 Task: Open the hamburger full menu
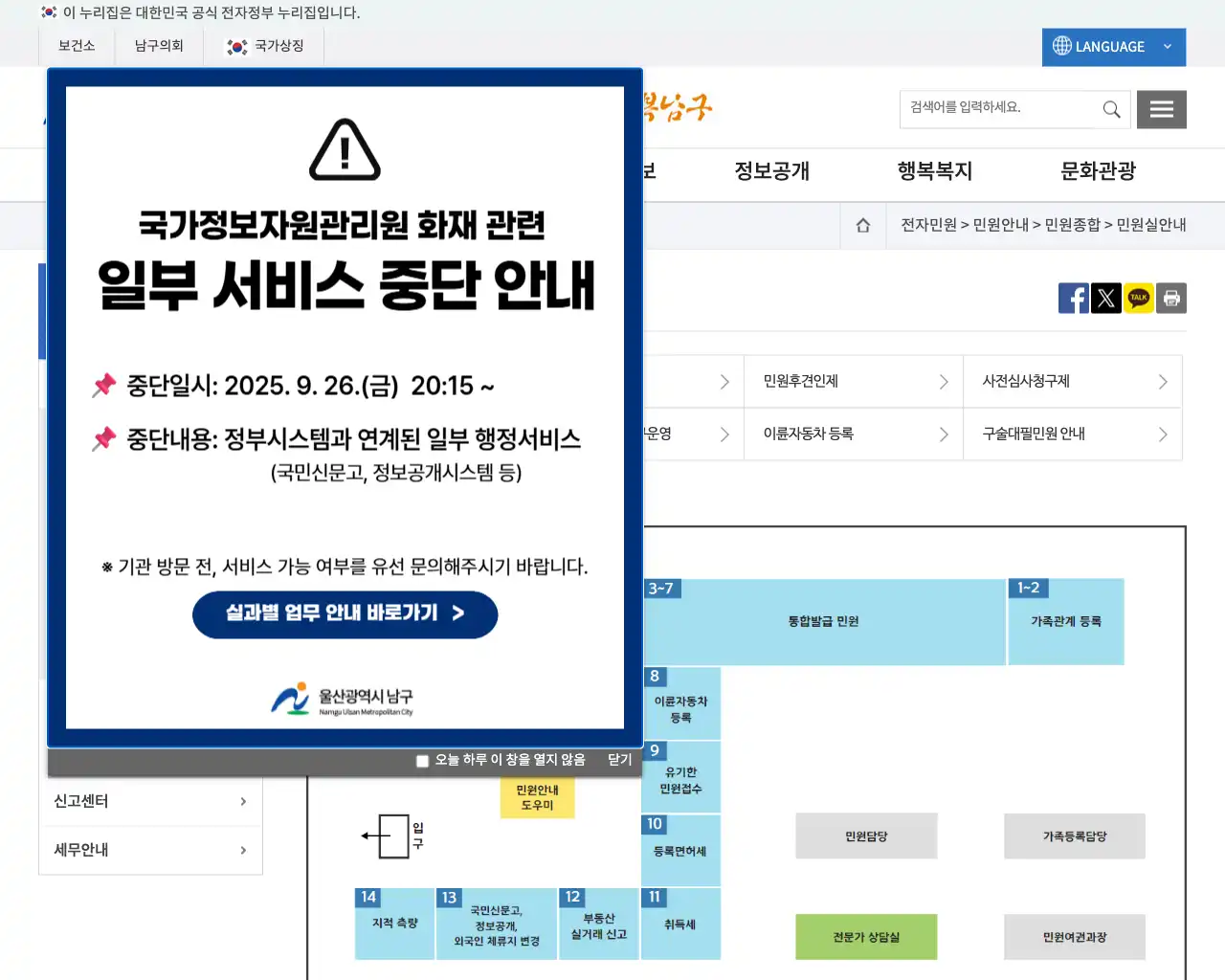pos(1162,109)
